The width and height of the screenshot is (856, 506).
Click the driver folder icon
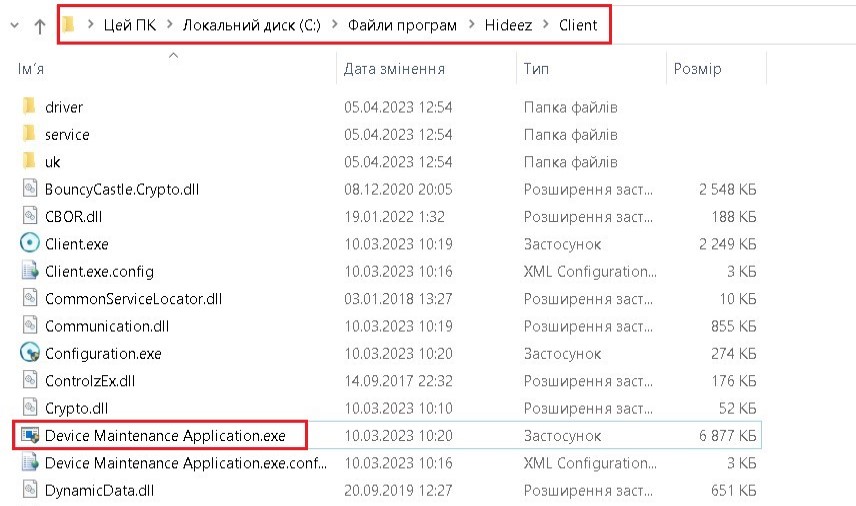click(30, 107)
